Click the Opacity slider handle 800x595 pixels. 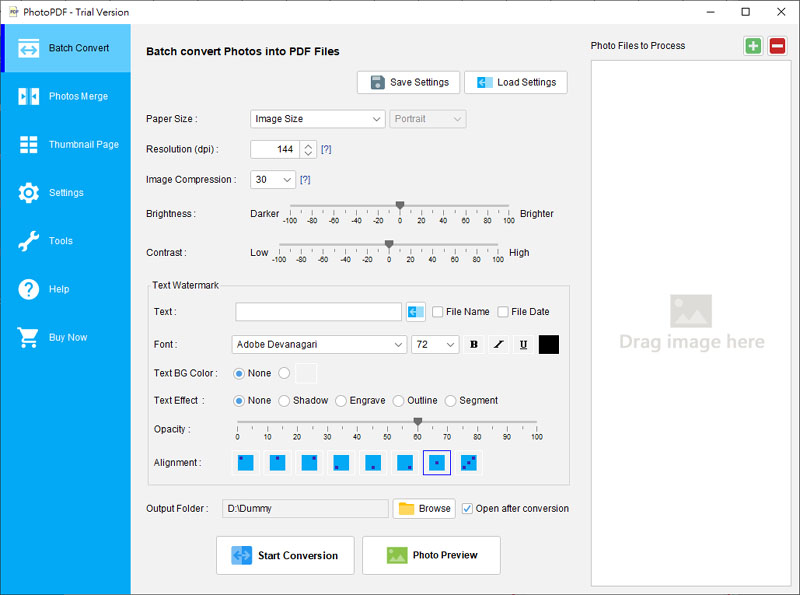tap(418, 422)
